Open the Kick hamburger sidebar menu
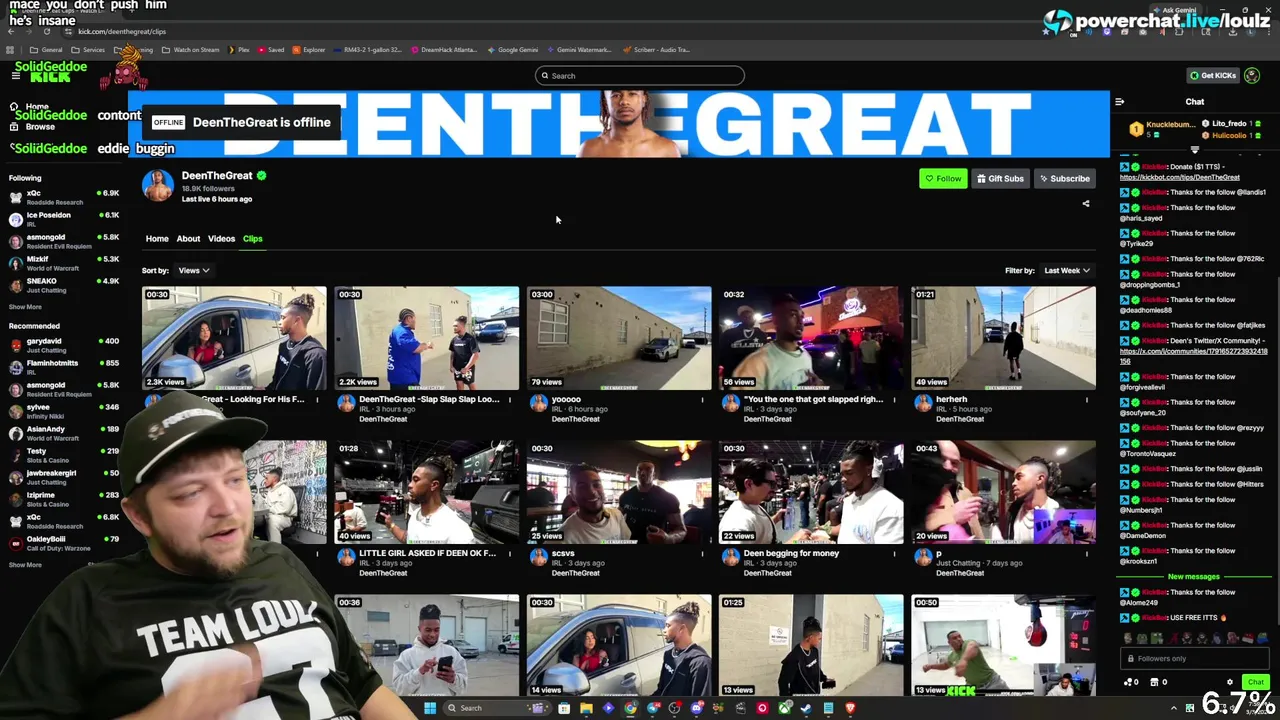This screenshot has width=1280, height=720. (16, 76)
